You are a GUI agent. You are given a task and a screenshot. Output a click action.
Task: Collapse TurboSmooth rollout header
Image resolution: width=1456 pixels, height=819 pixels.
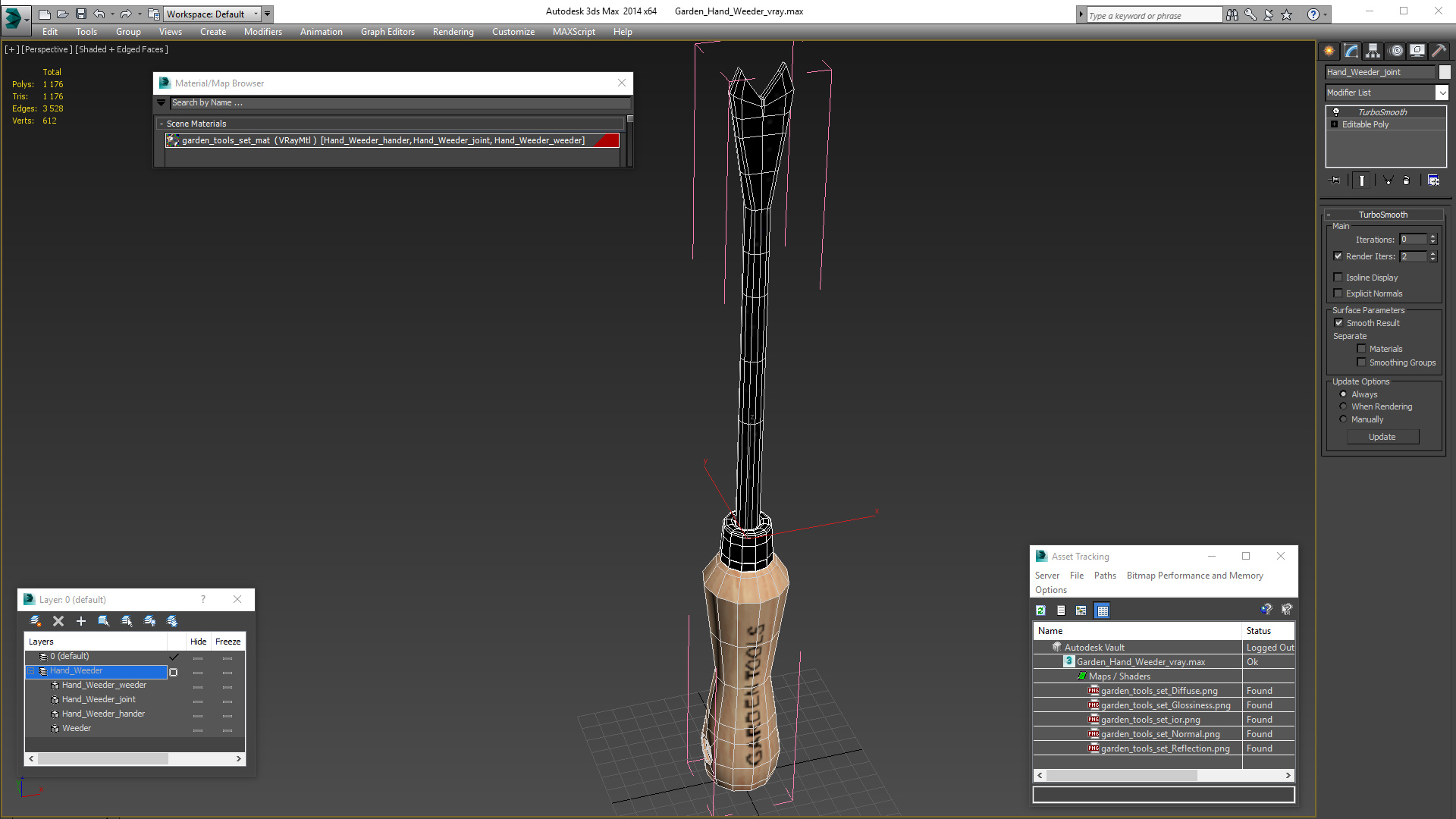(x=1382, y=215)
